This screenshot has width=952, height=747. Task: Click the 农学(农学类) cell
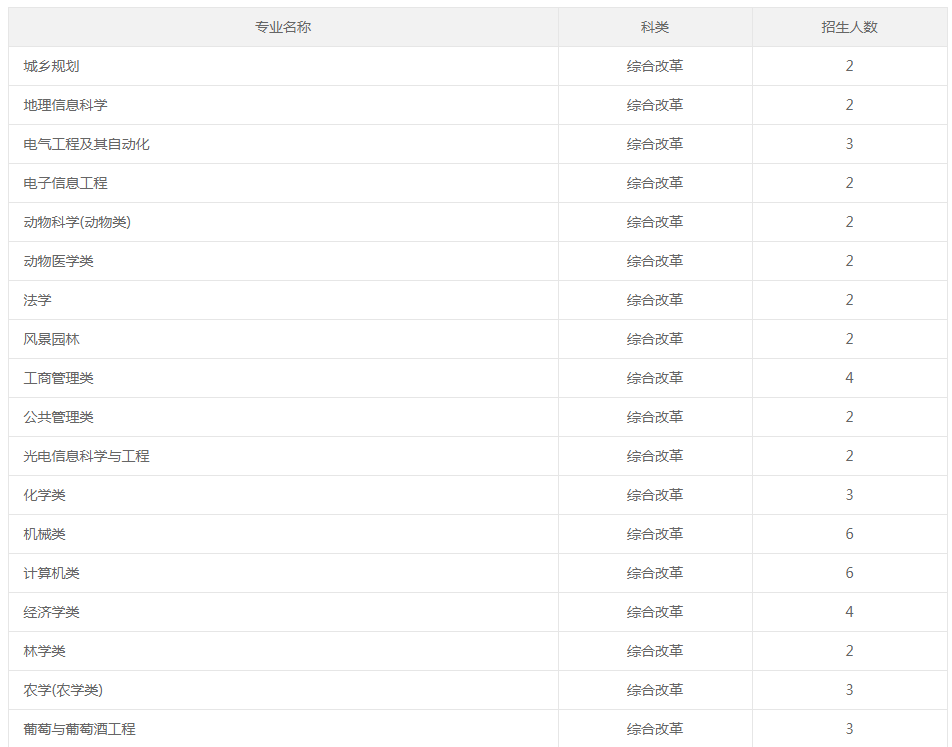point(63,690)
